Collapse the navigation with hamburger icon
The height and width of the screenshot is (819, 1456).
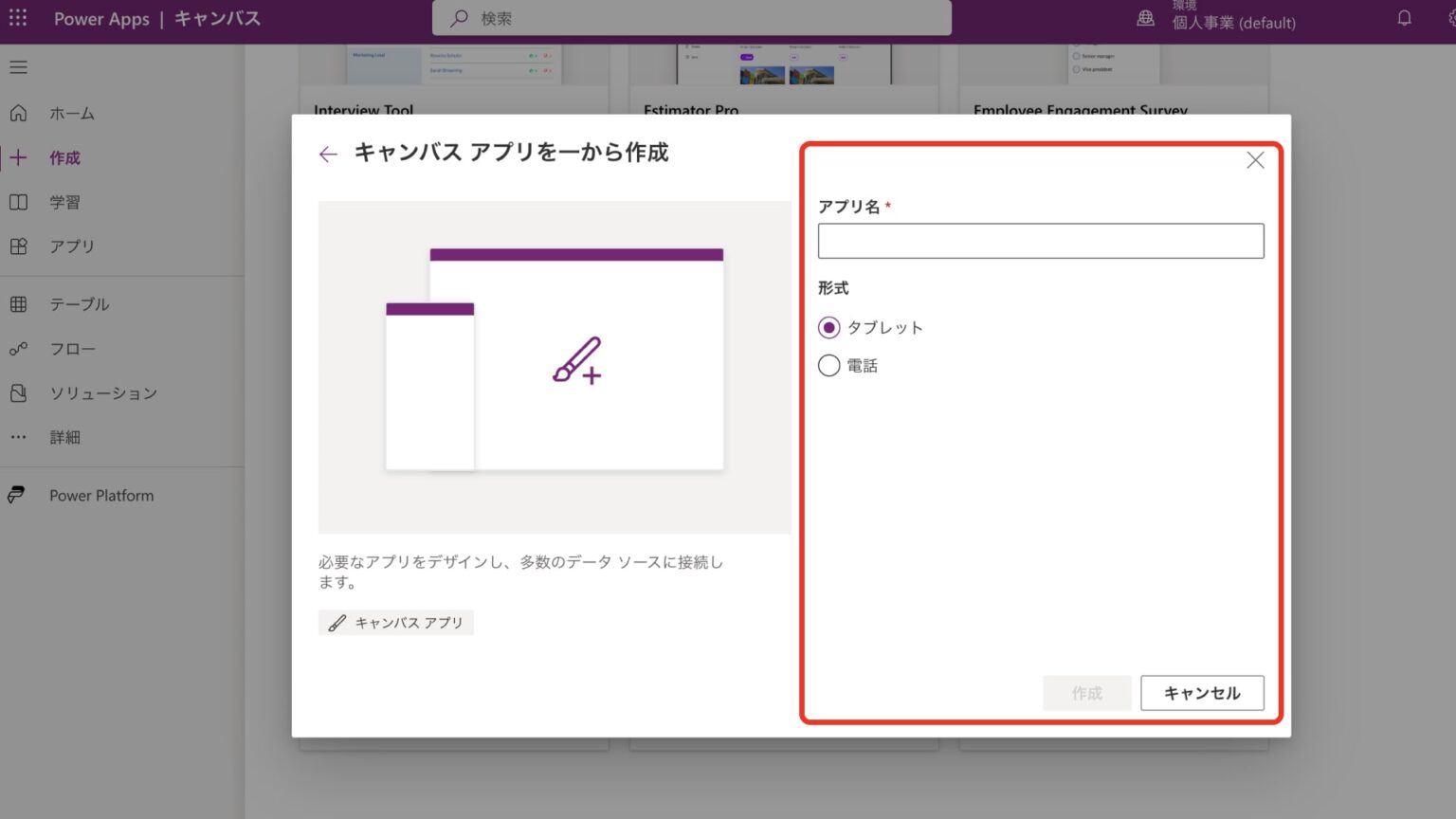[x=18, y=67]
